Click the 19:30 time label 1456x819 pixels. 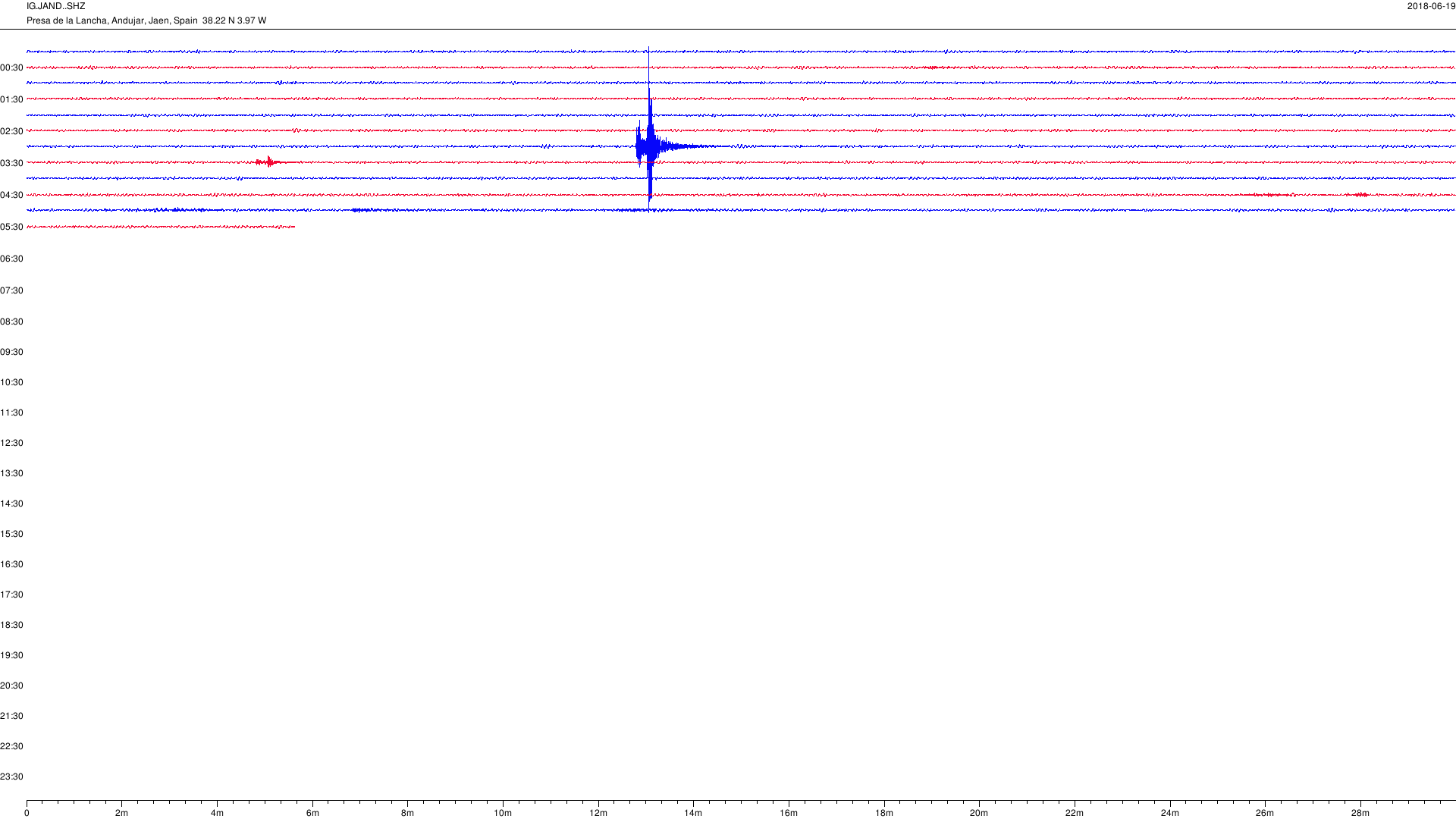11,655
